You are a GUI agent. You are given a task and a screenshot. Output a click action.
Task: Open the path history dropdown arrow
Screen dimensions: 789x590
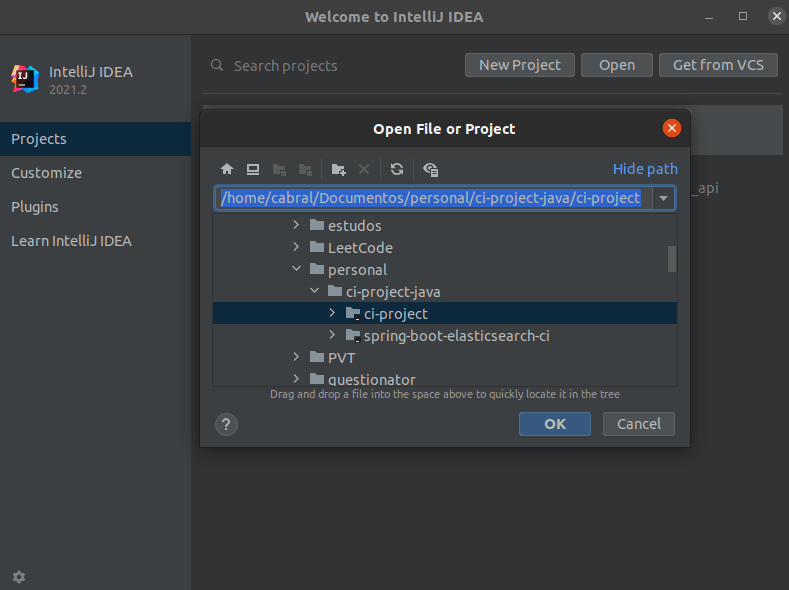coord(664,198)
